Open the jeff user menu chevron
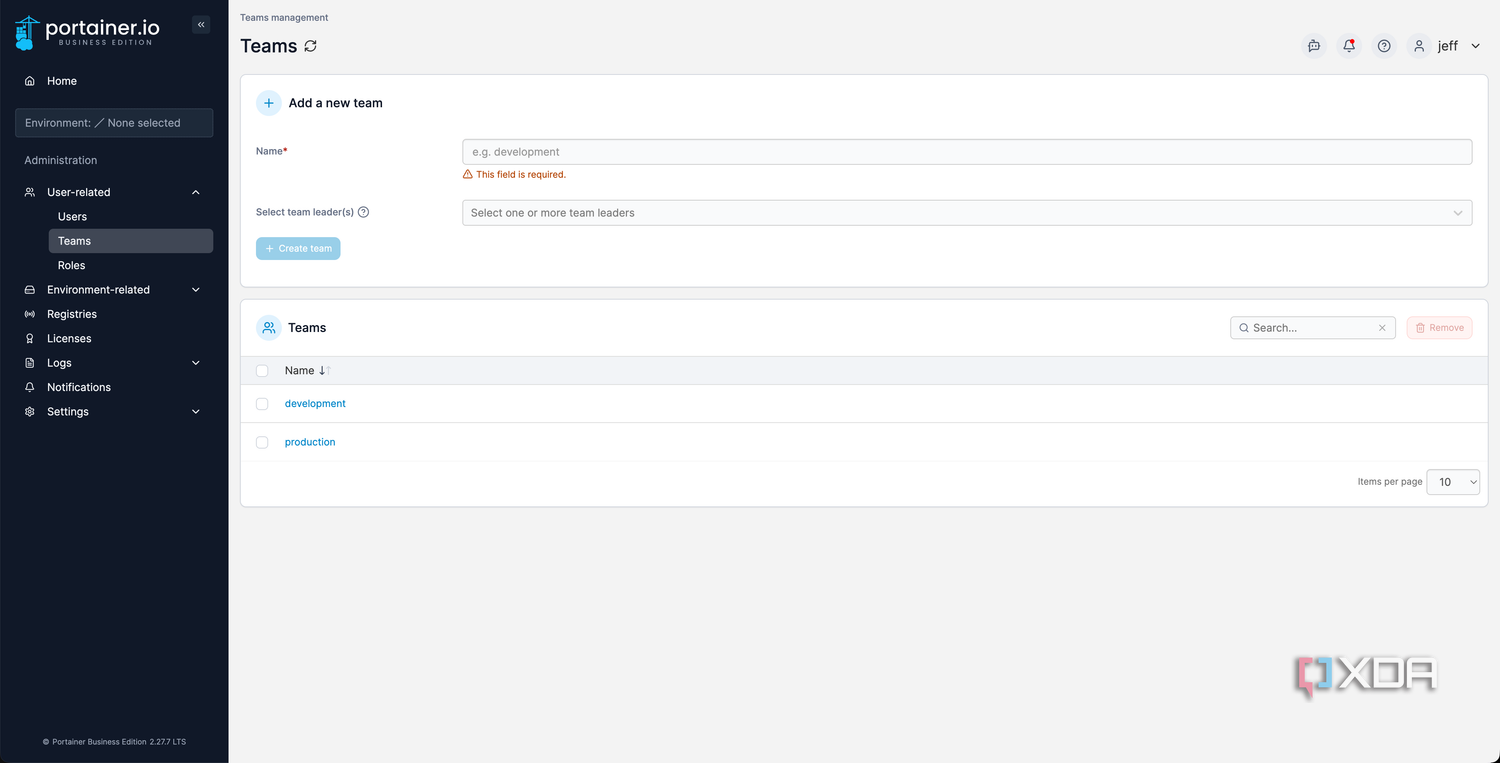Screen dimensions: 1500x763 (1476, 46)
